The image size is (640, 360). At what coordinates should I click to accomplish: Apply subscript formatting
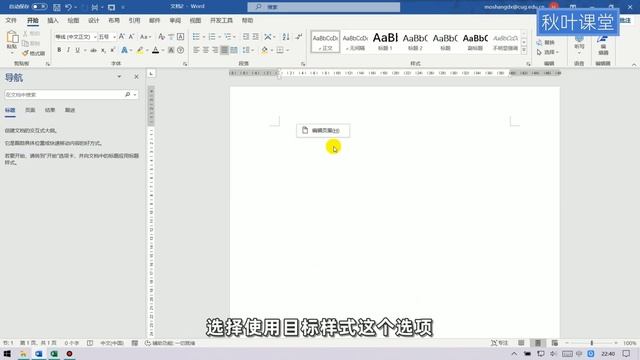click(x=103, y=50)
